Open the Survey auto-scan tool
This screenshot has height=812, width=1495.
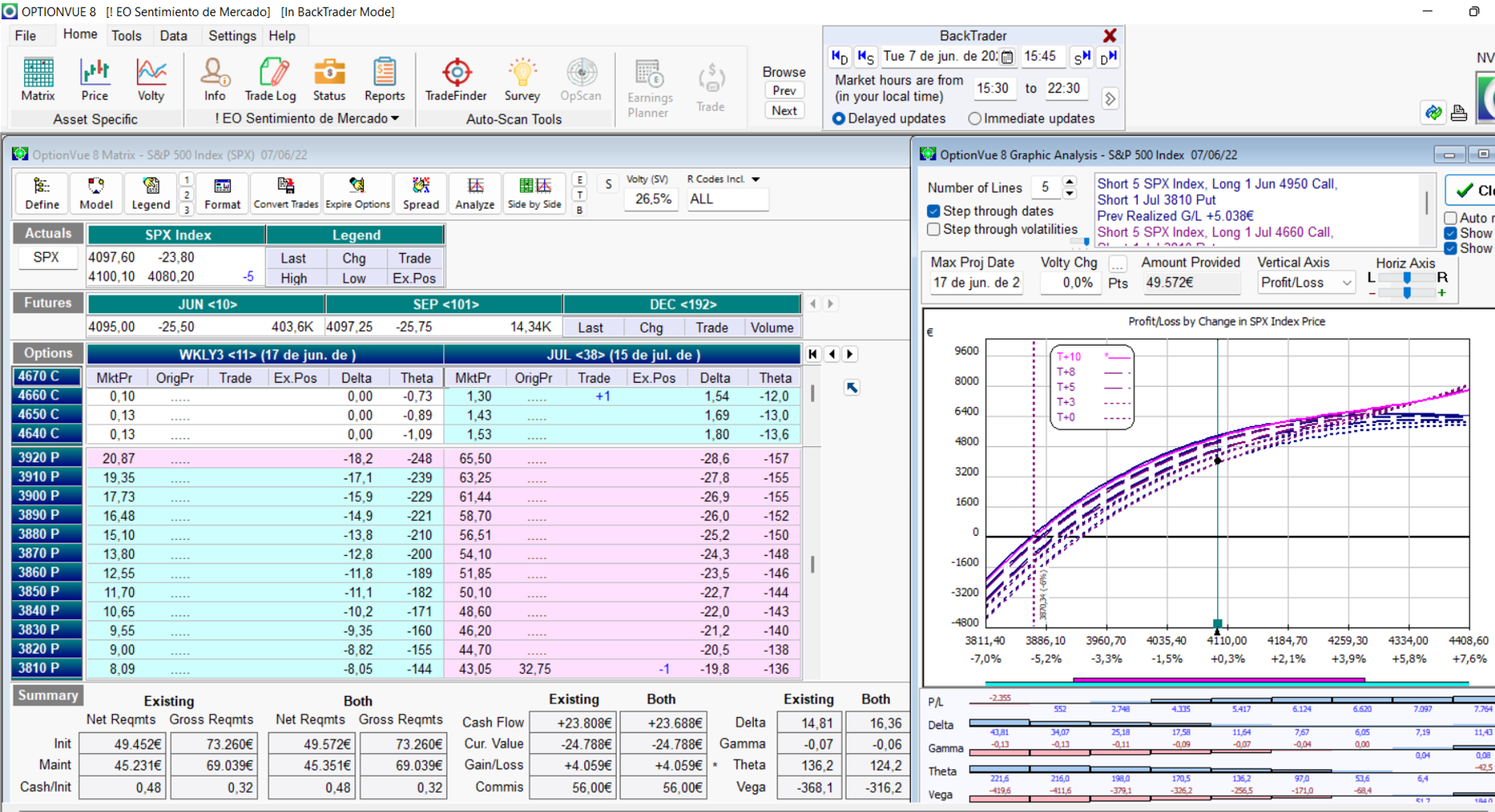click(522, 80)
